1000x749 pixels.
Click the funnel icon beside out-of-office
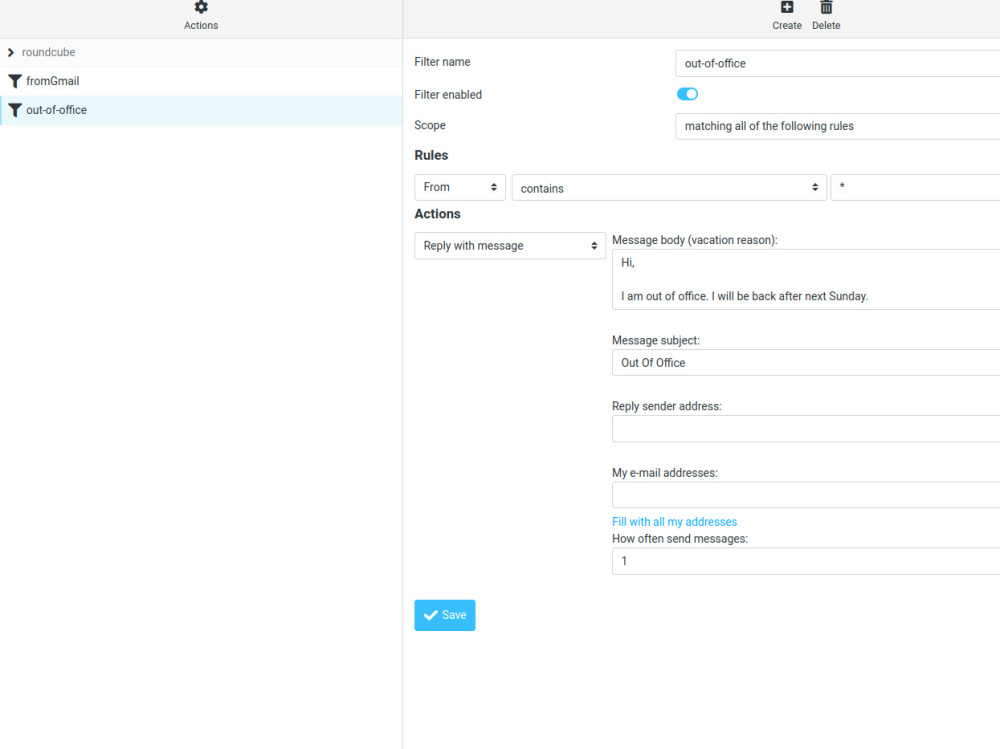pos(14,110)
